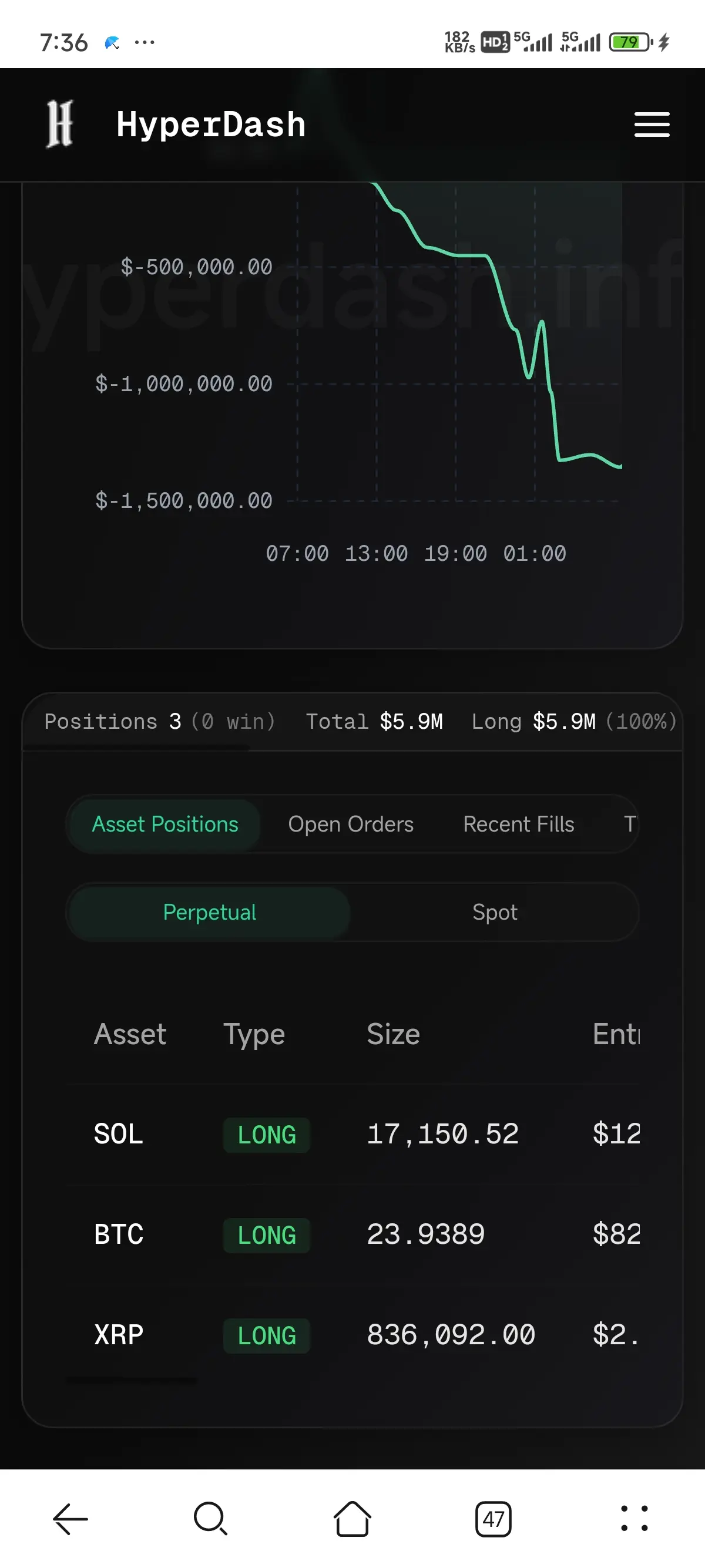Viewport: 705px width, 1568px height.
Task: Select the Asset Positions tab
Action: pyautogui.click(x=165, y=823)
